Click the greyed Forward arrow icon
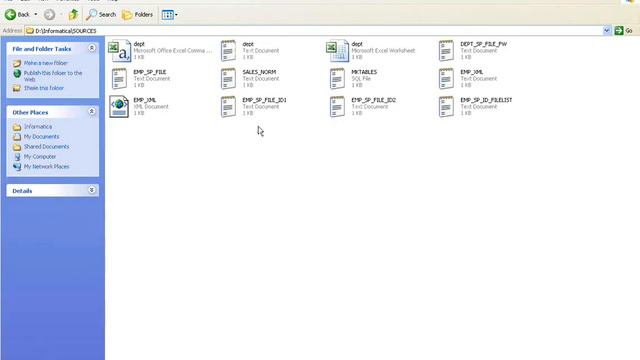The image size is (640, 360). [x=49, y=15]
